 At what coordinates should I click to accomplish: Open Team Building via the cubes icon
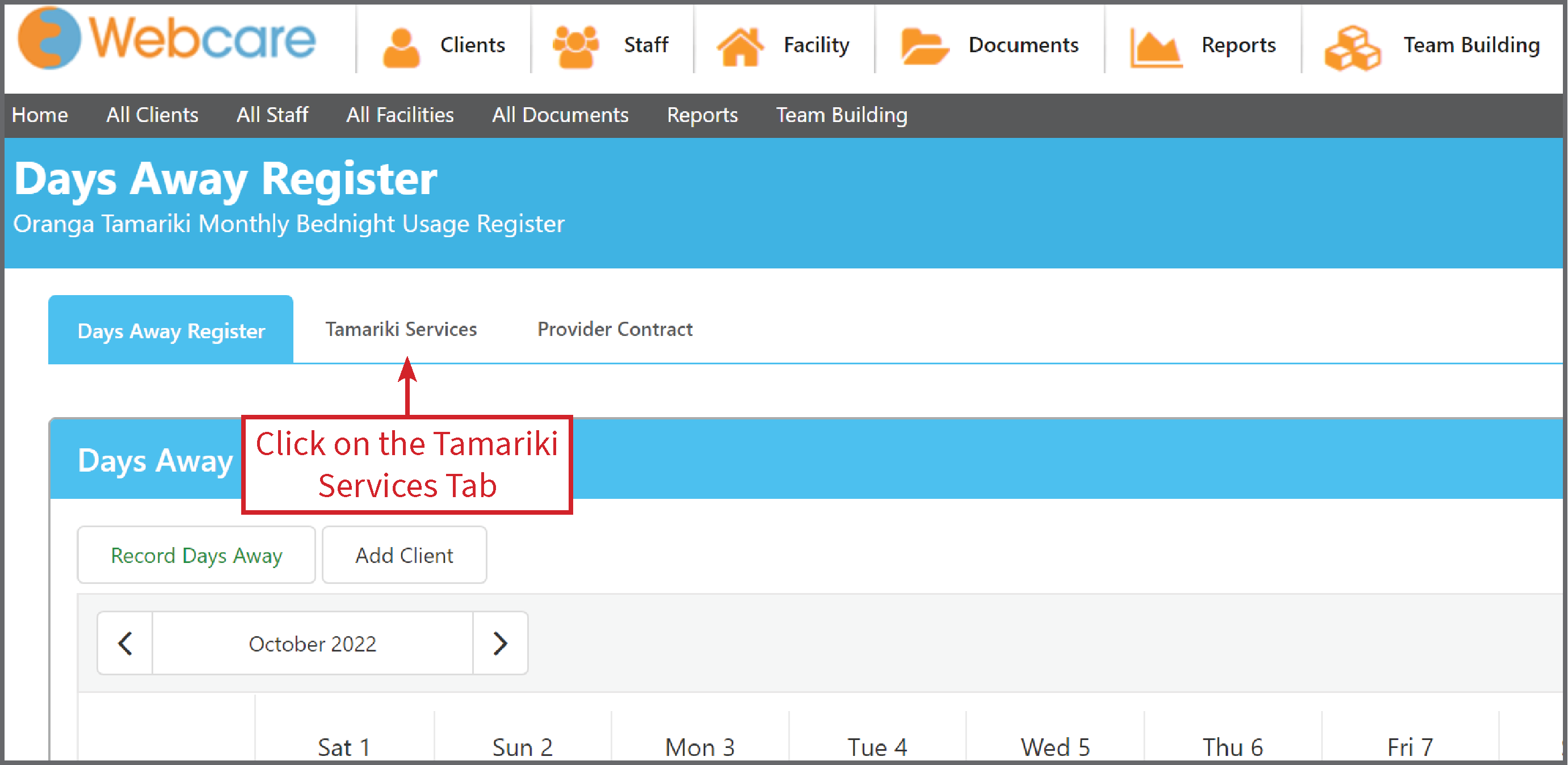1352,48
